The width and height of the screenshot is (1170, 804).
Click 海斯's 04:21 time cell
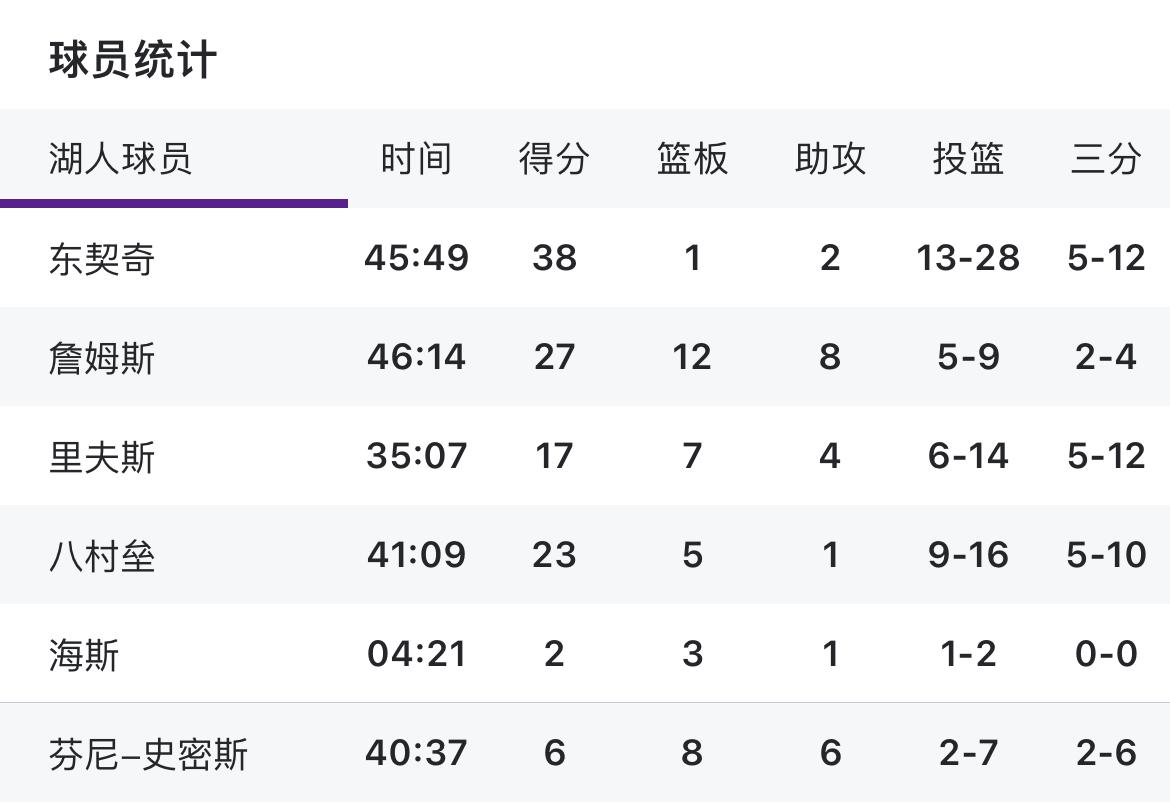[x=416, y=654]
